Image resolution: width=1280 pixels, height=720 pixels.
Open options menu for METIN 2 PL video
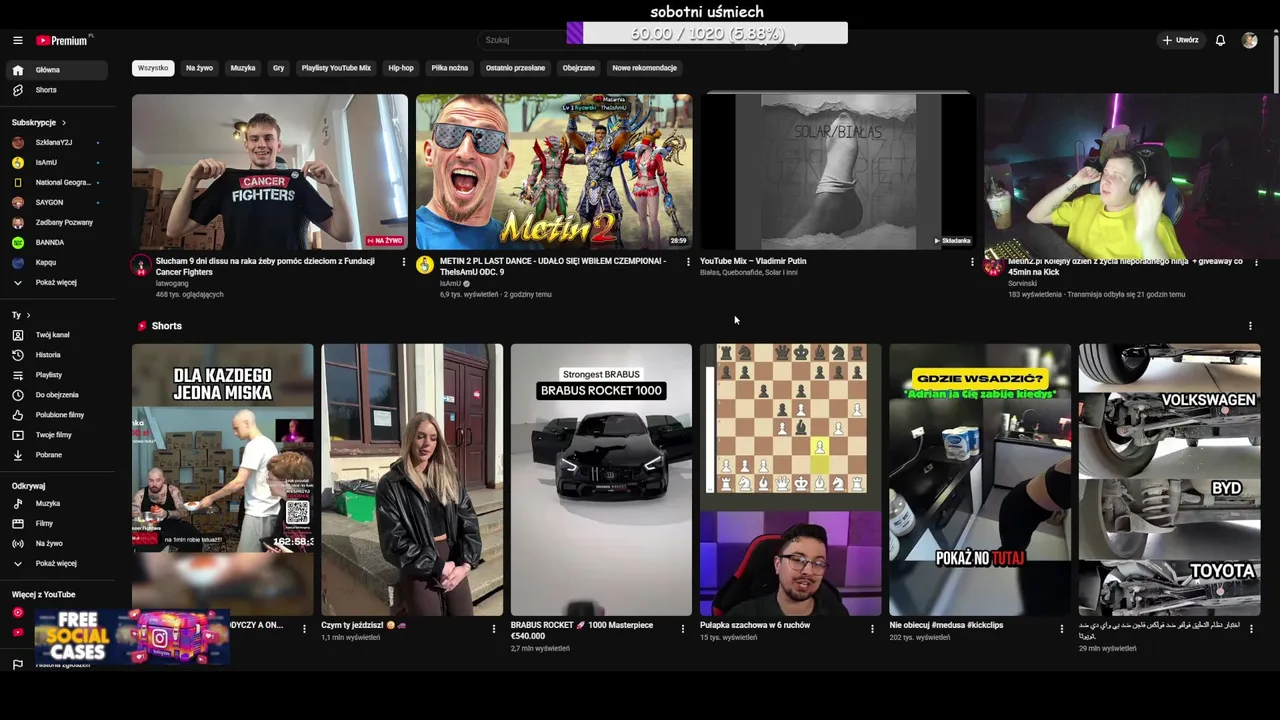point(688,262)
